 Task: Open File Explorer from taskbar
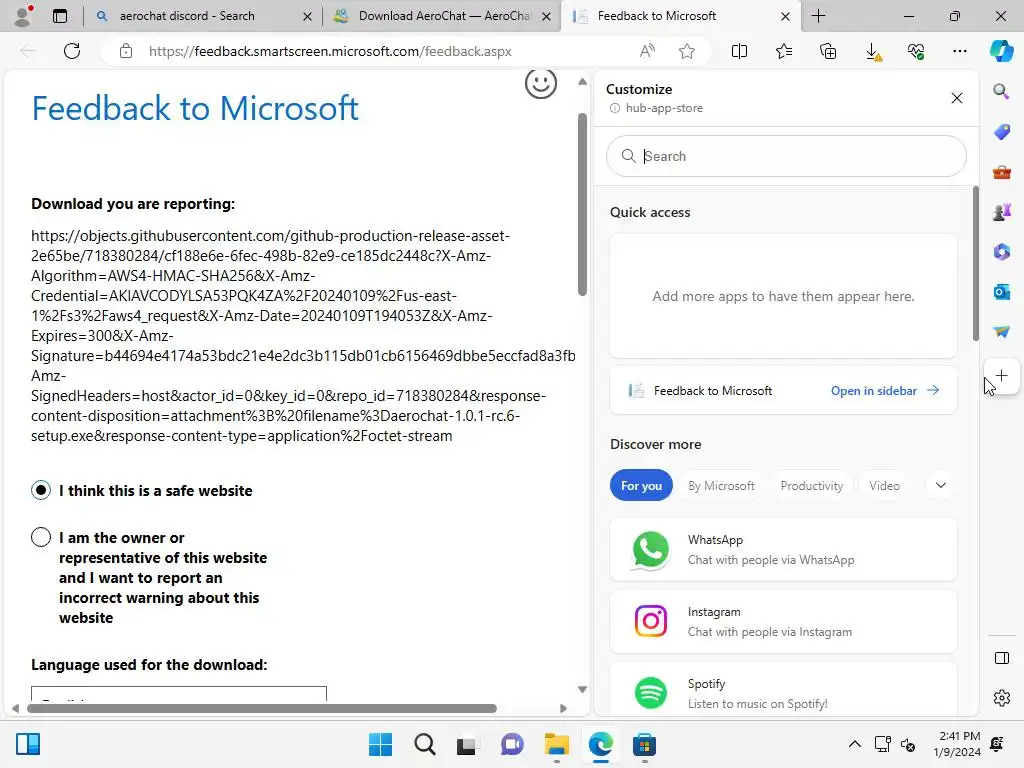556,744
